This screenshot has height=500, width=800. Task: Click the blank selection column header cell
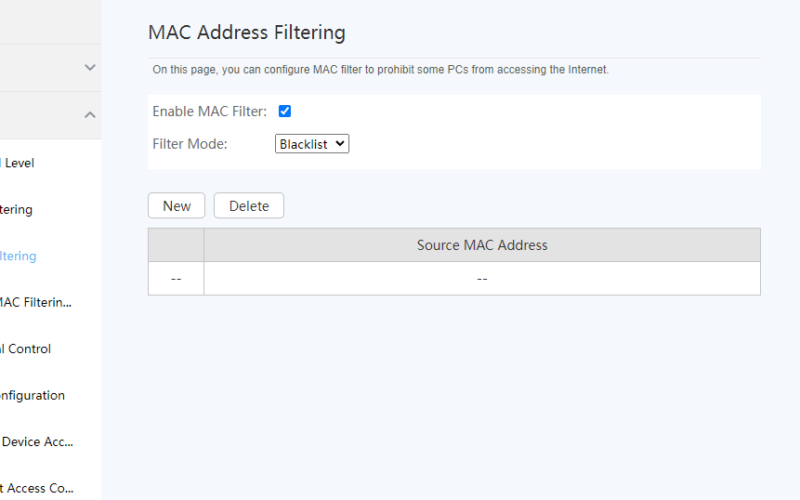pos(176,245)
